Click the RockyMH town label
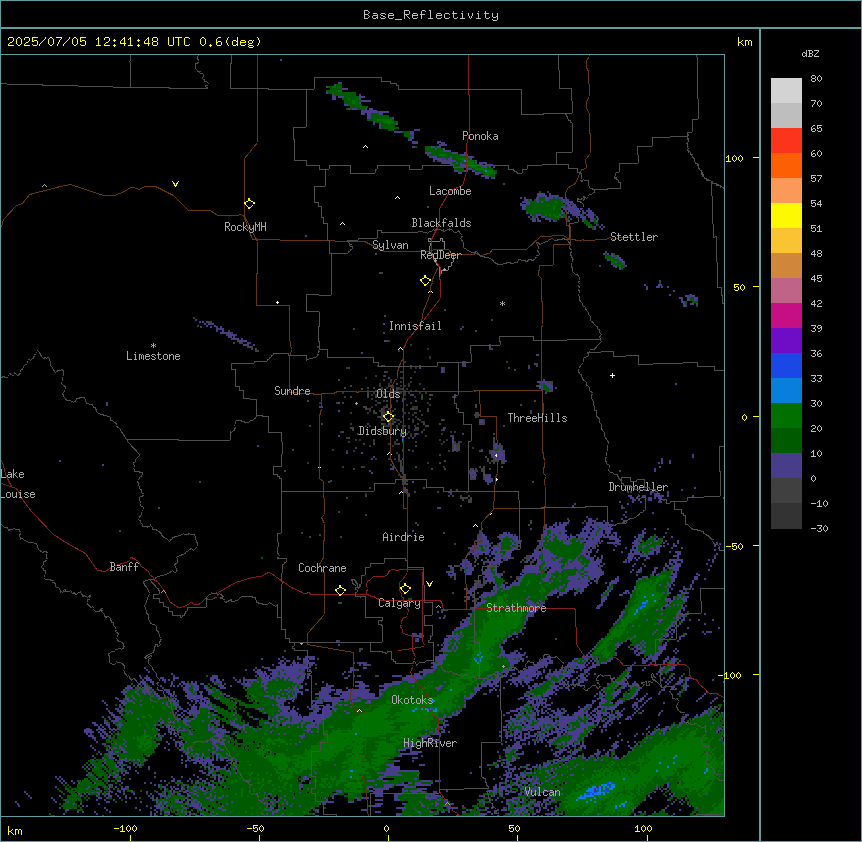 [x=245, y=227]
